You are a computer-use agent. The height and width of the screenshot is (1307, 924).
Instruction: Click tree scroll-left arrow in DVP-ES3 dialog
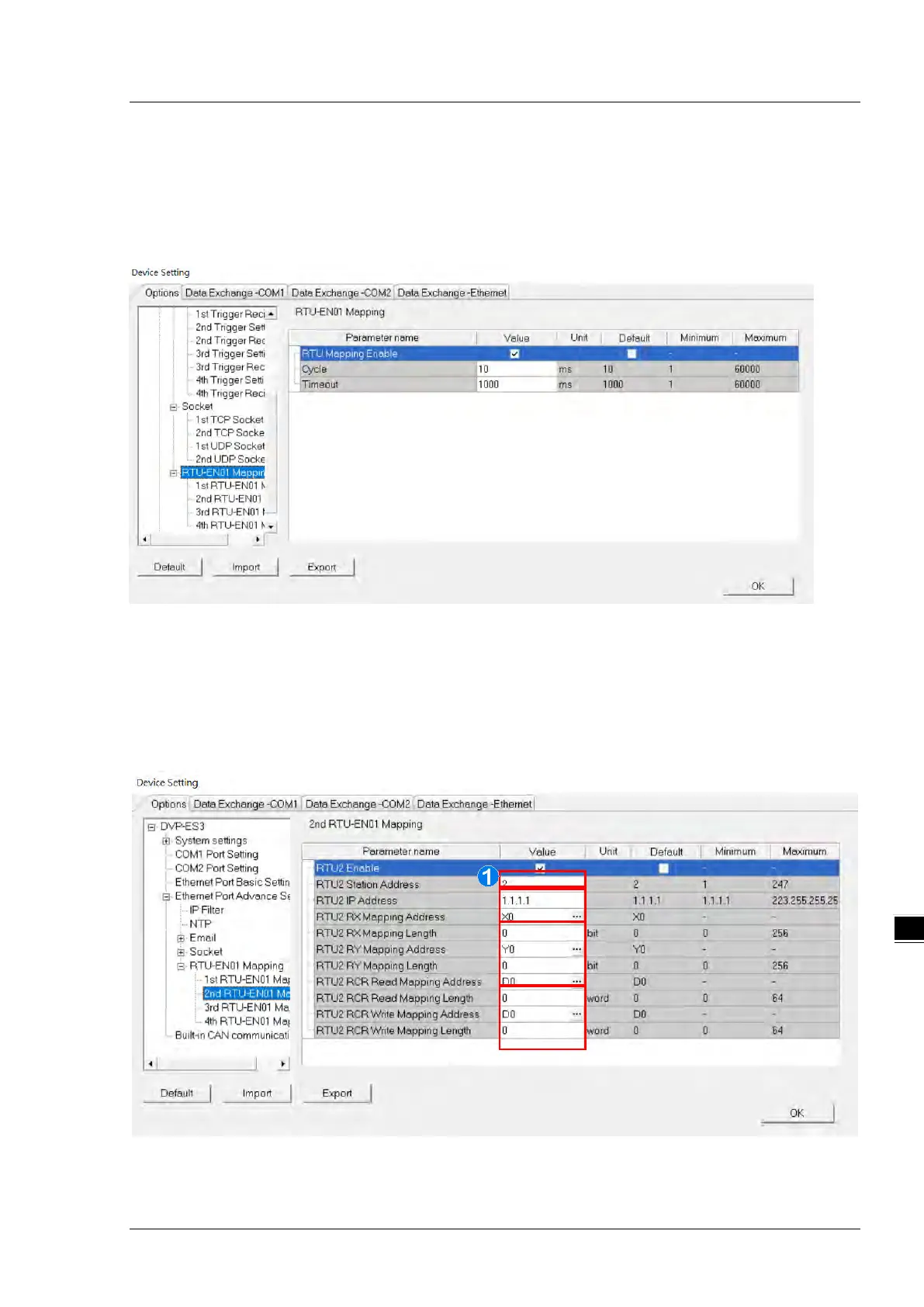pyautogui.click(x=151, y=1064)
